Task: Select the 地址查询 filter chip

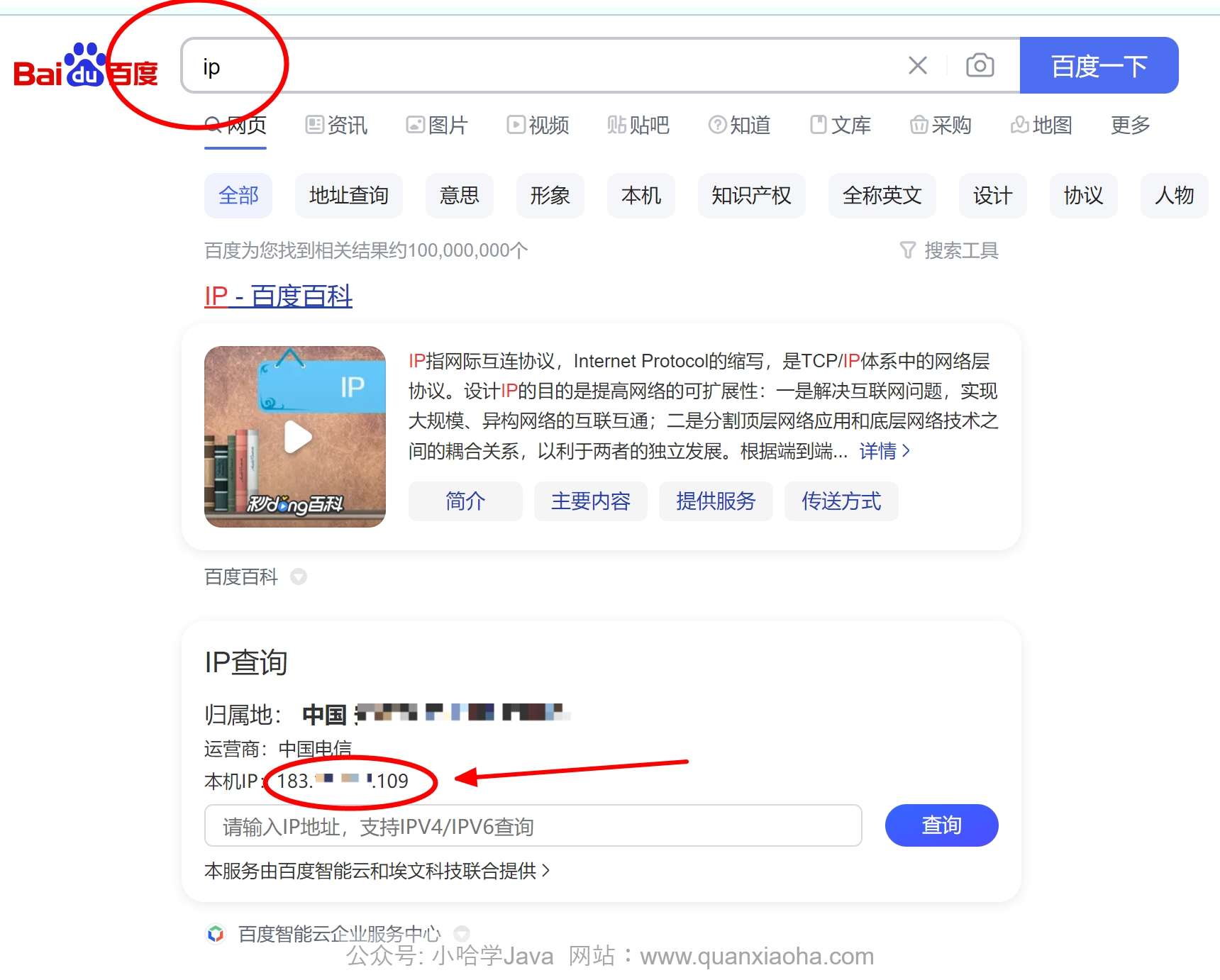Action: [x=349, y=195]
